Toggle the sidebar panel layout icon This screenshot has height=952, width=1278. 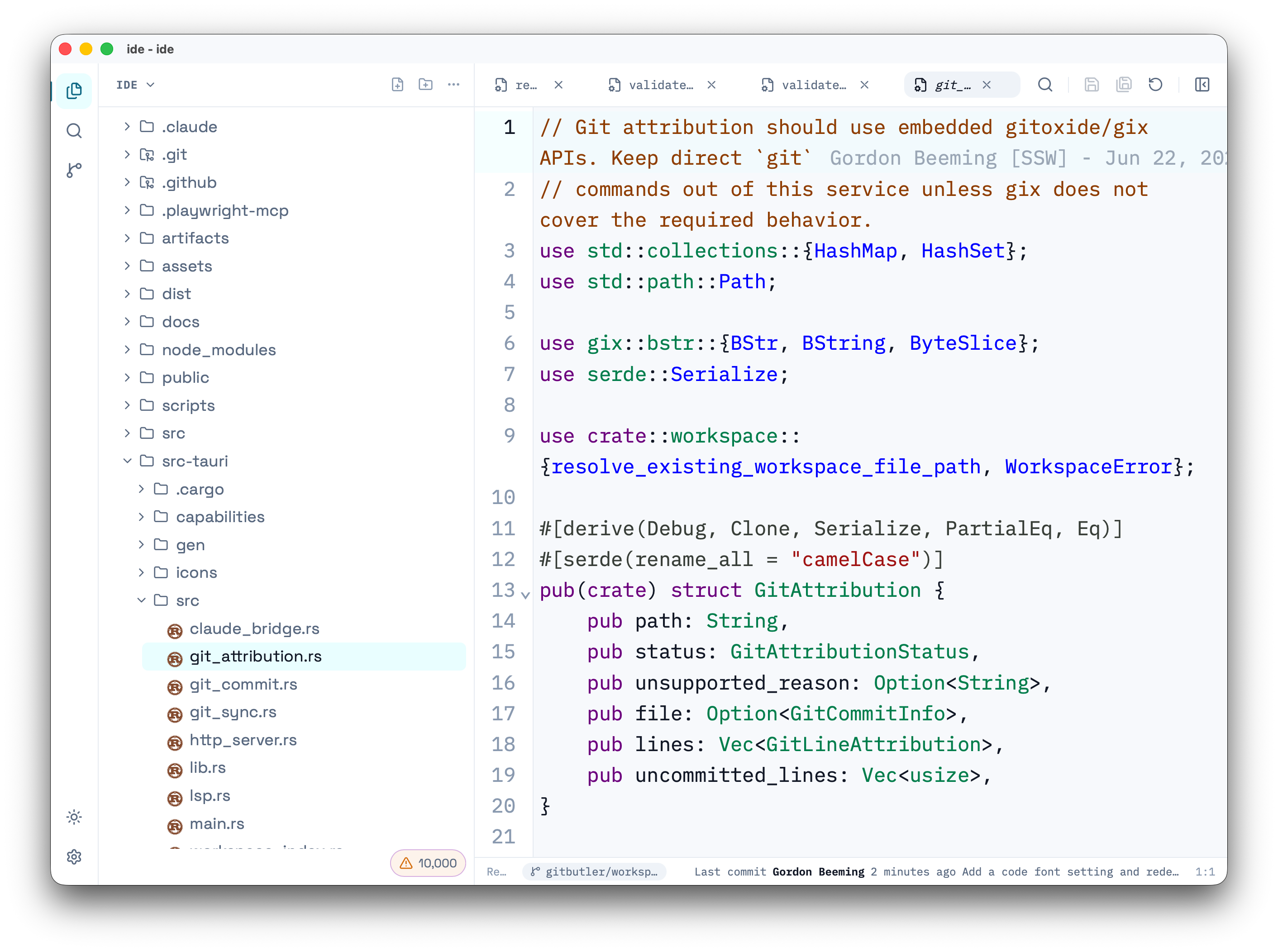tap(1202, 85)
